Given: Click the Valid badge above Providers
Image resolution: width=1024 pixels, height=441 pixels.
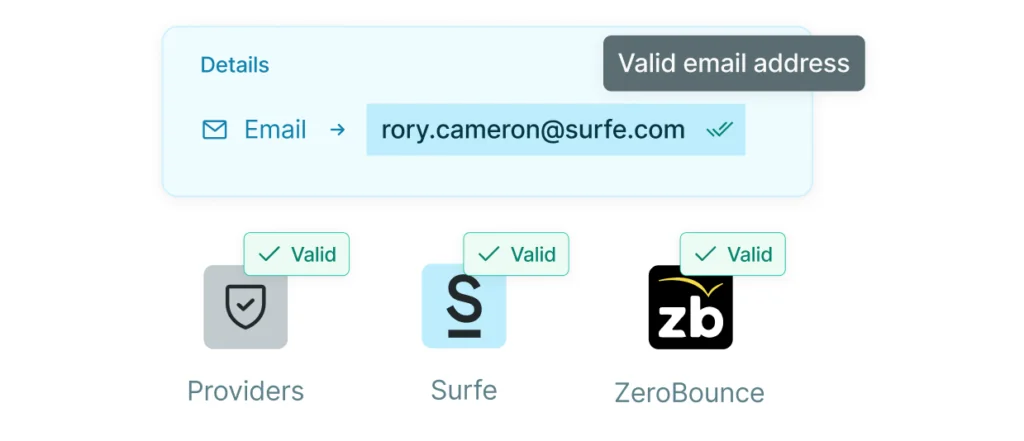Looking at the screenshot, I should (x=297, y=254).
